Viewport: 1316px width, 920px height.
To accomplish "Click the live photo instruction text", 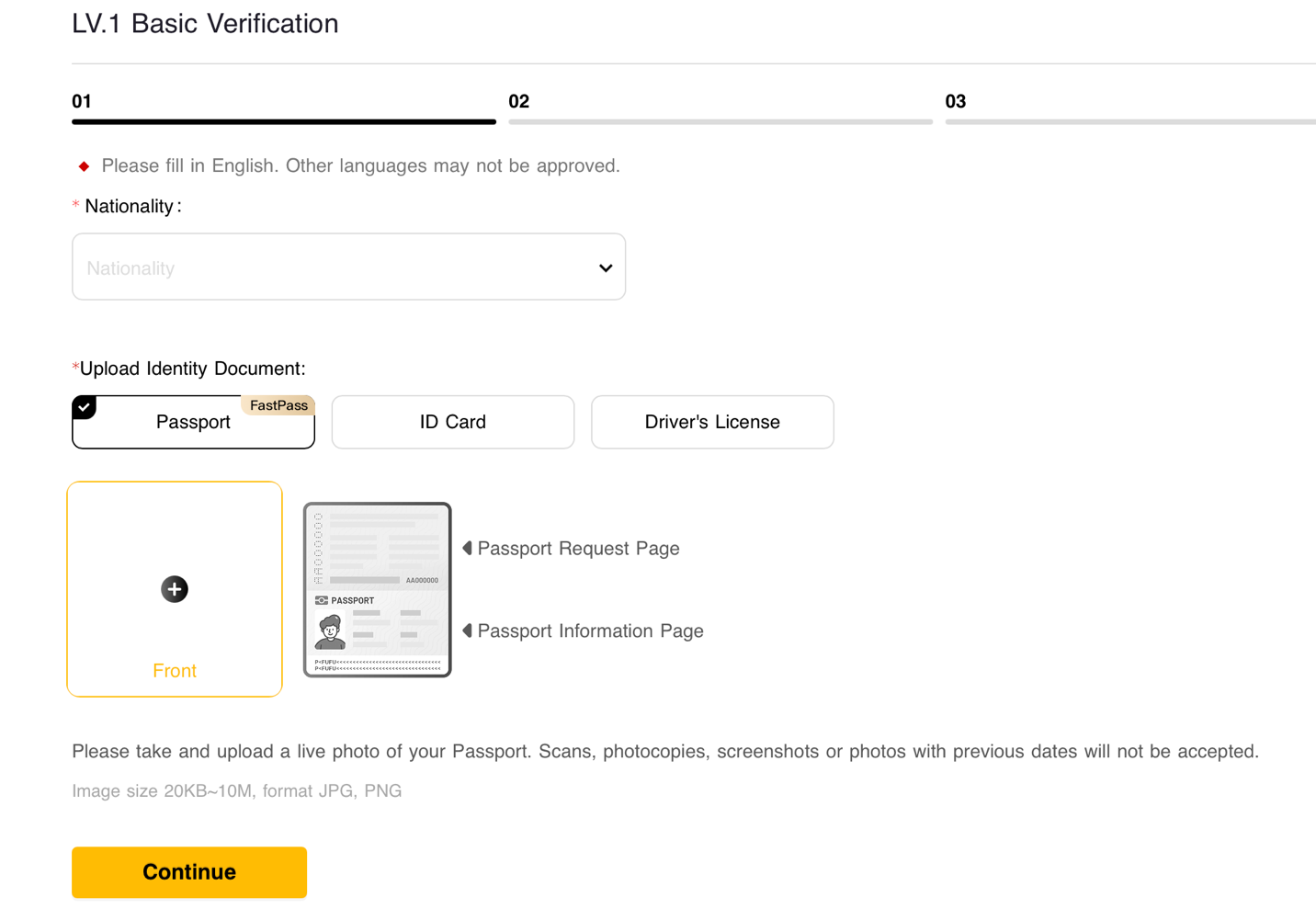I will (665, 752).
